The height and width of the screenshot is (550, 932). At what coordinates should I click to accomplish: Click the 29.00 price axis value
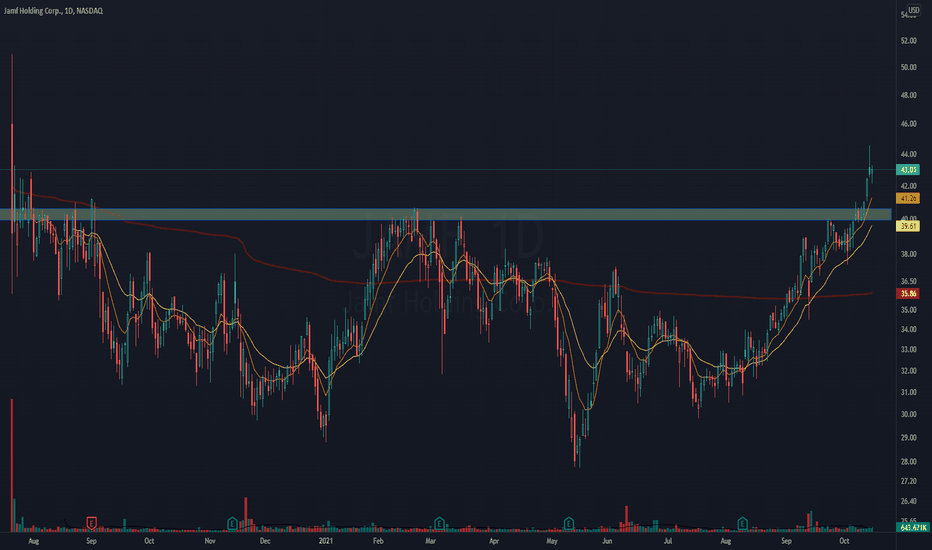(908, 438)
